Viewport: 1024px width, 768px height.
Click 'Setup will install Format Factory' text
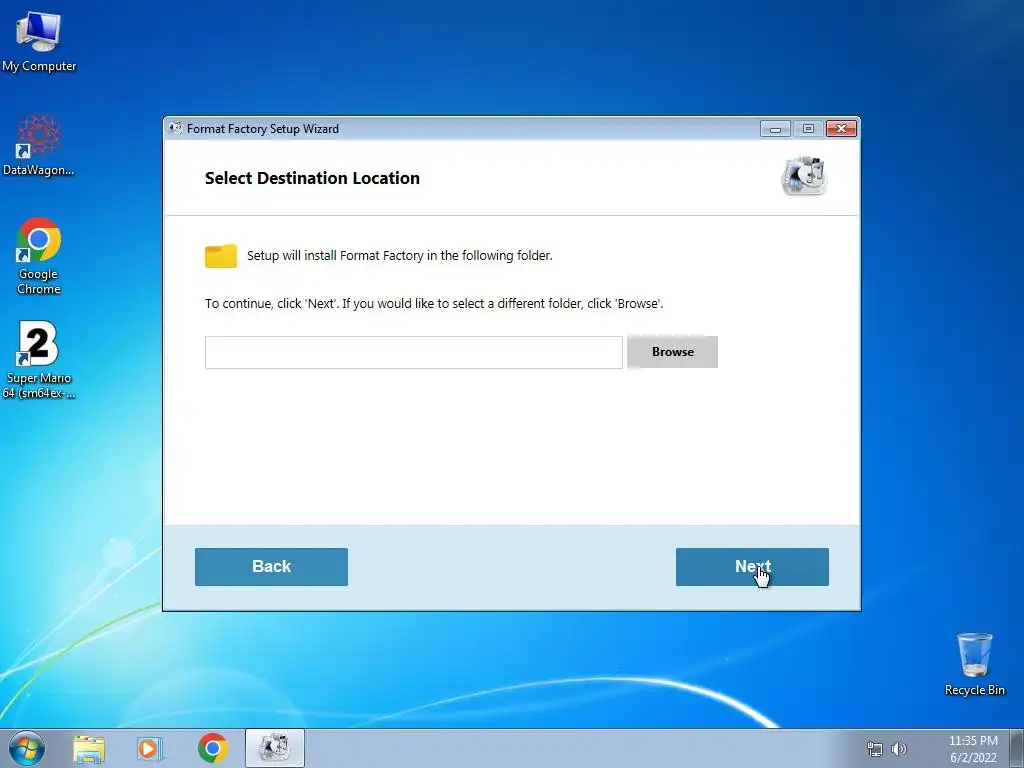pyautogui.click(x=400, y=255)
